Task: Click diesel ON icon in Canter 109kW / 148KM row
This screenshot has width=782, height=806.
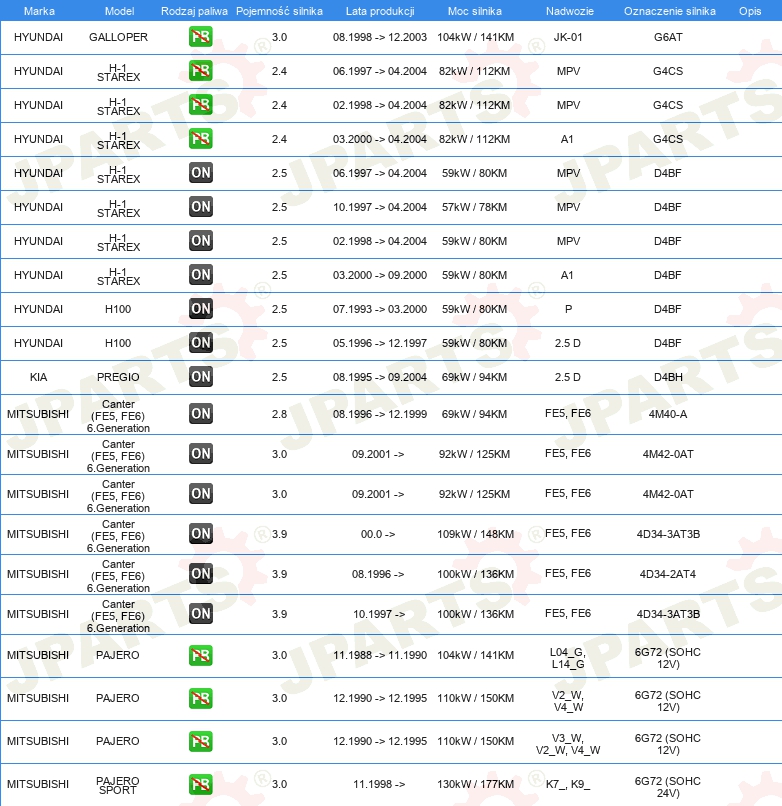Action: point(201,534)
